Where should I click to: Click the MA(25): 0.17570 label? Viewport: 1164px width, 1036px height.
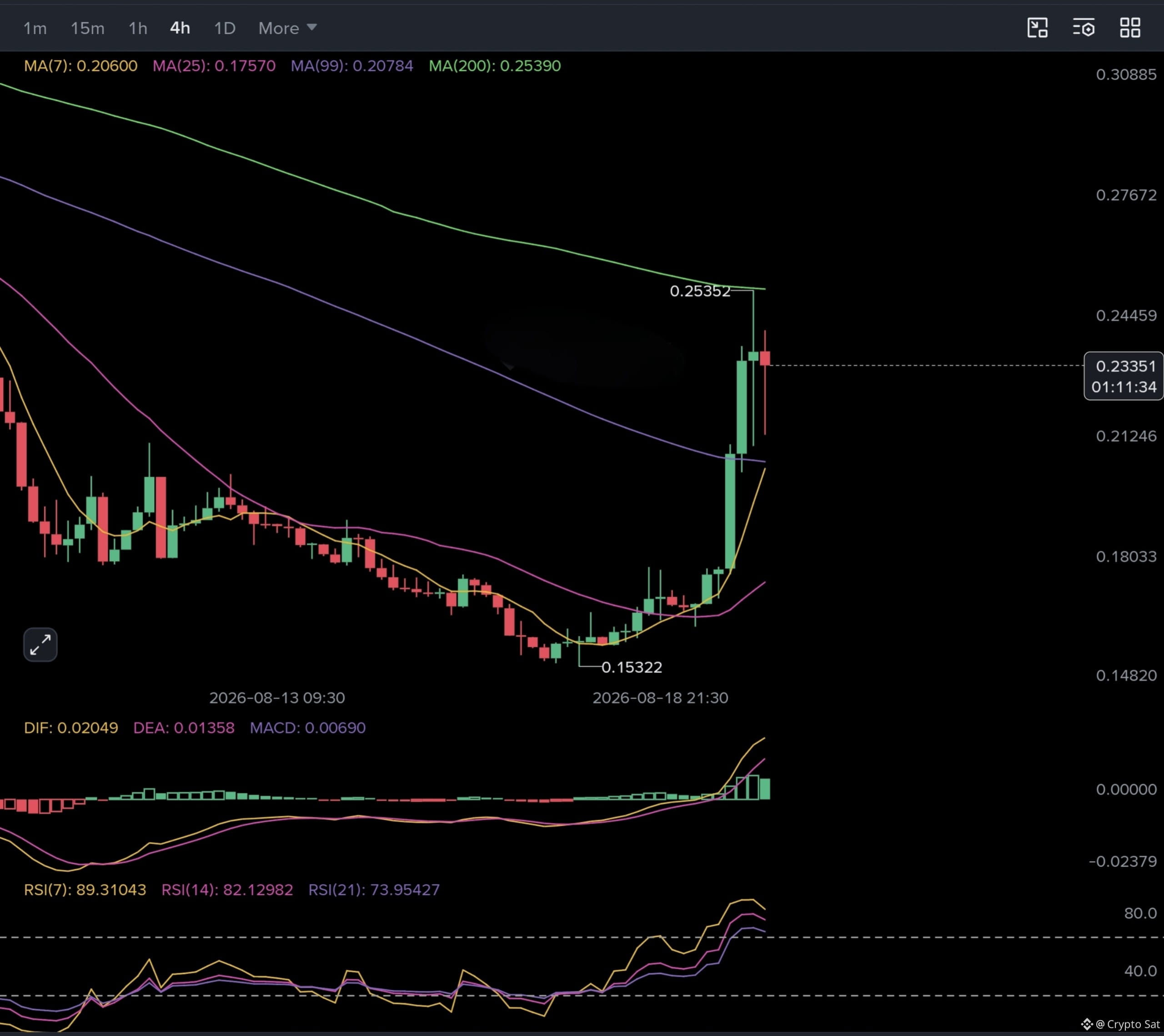(214, 65)
